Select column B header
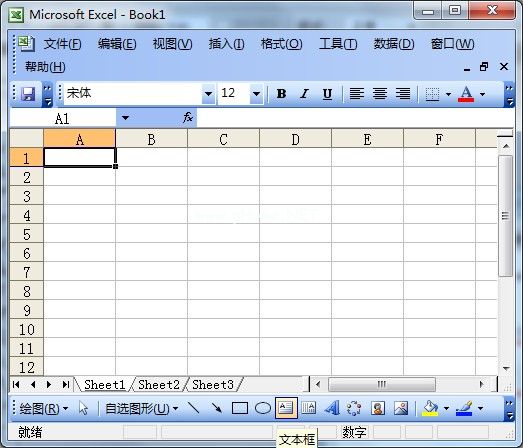This screenshot has width=523, height=448. click(151, 138)
